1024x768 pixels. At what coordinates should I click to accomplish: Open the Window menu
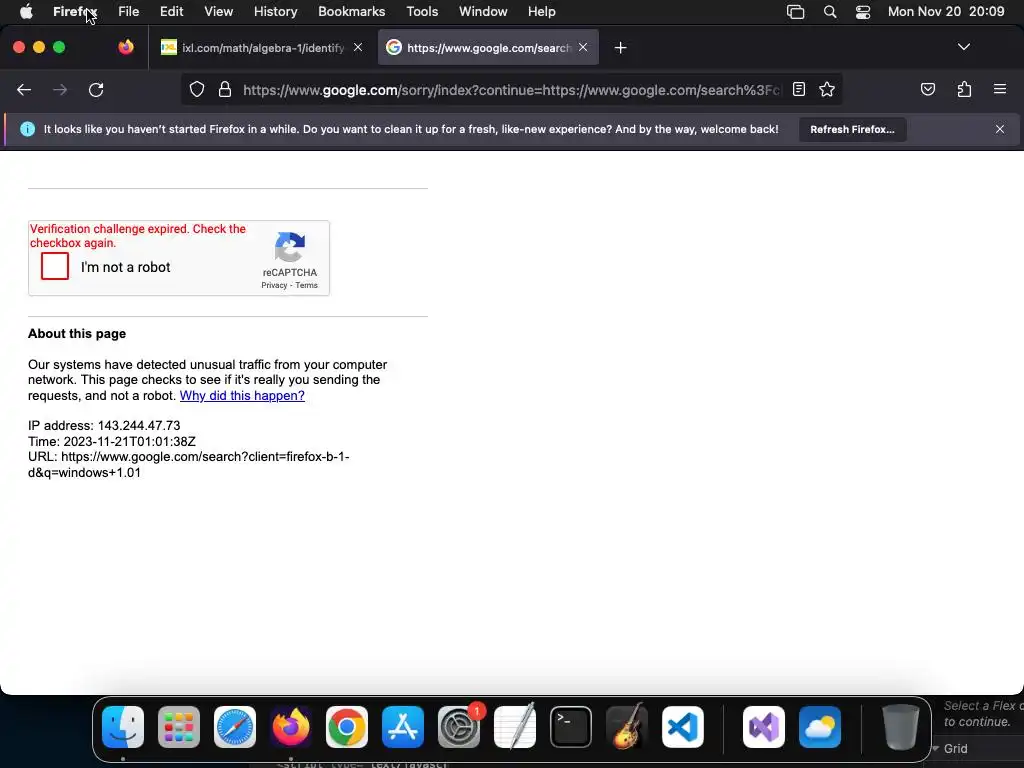[483, 12]
